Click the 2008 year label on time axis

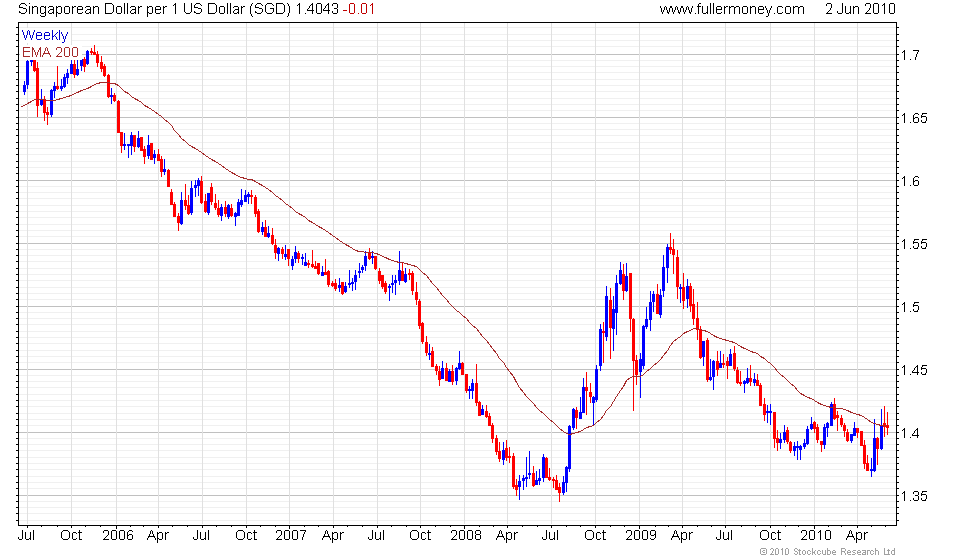click(466, 536)
